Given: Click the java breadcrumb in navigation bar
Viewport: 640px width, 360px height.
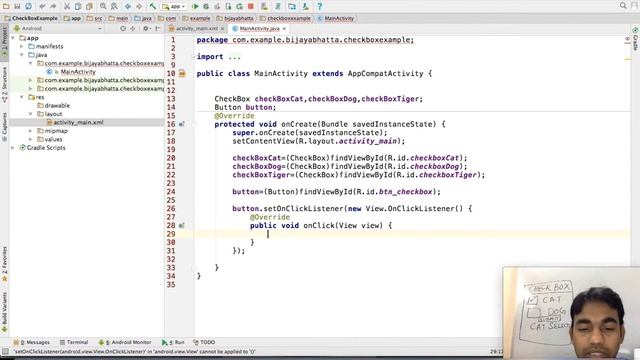Looking at the screenshot, I should [143, 18].
